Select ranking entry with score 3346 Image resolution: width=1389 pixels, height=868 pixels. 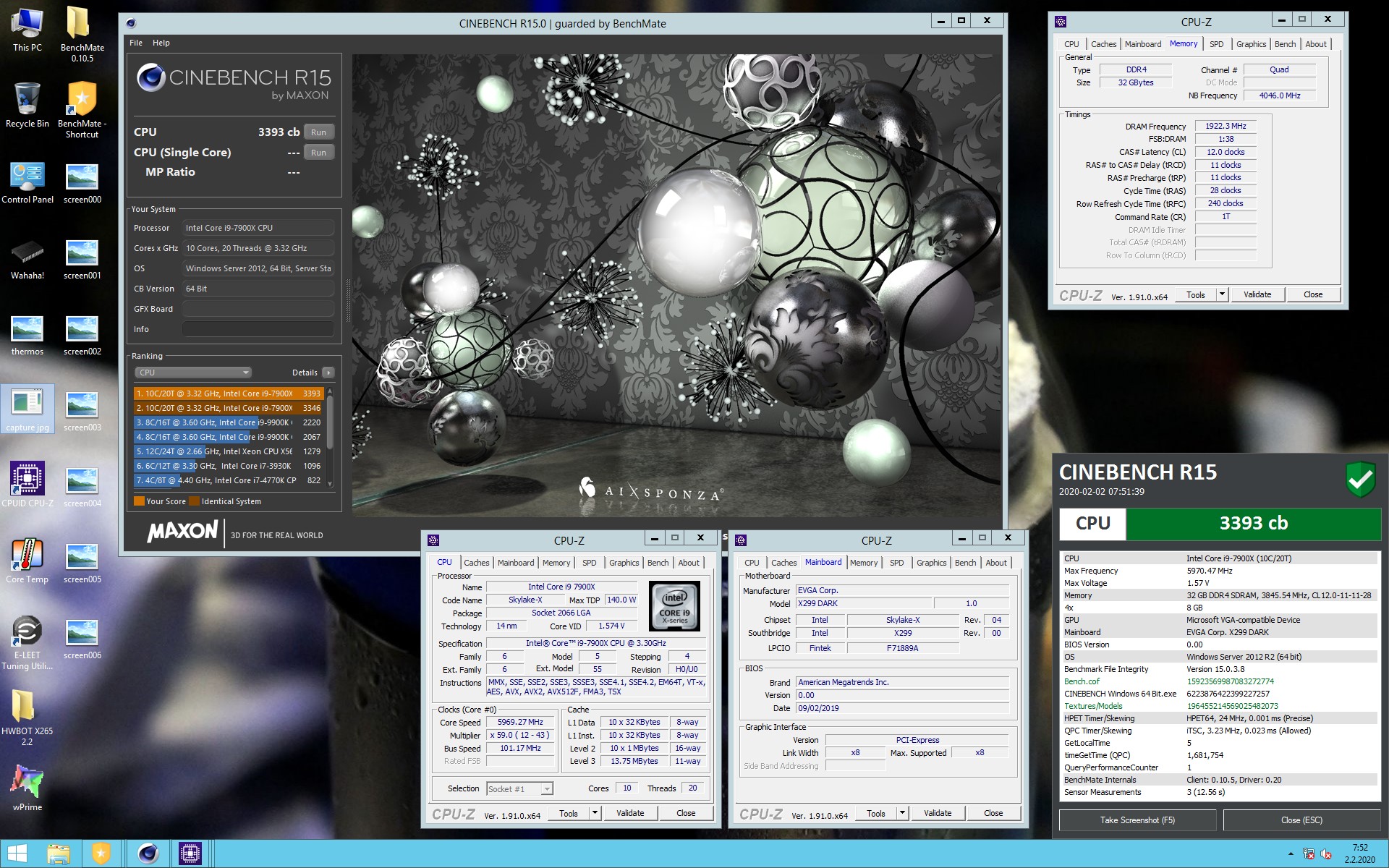[x=229, y=408]
